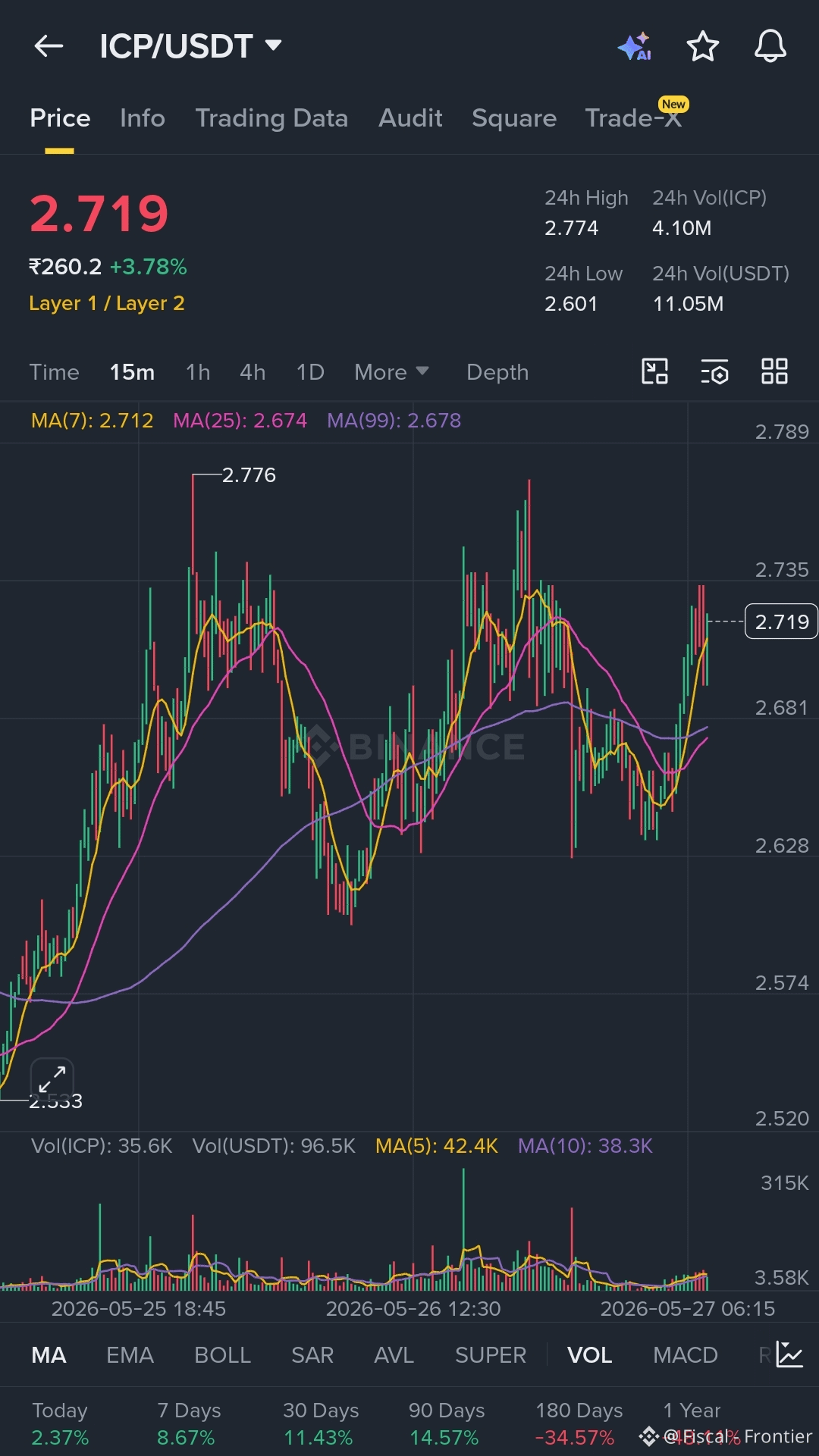Open indicator chart settings icon beside MACD
This screenshot has height=1456, width=819.
point(789,1354)
